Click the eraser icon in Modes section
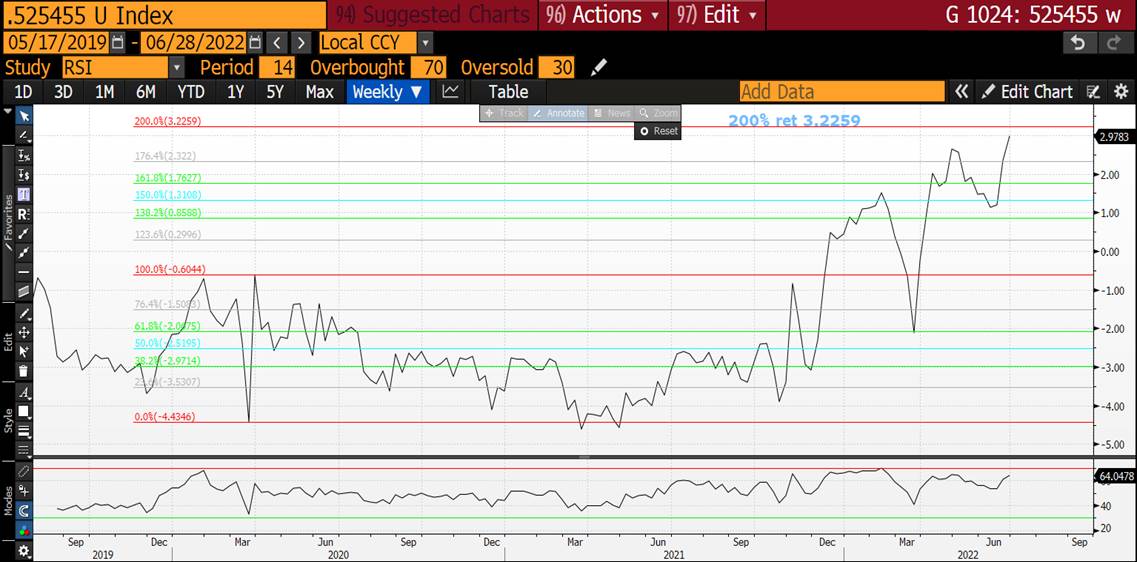1137x562 pixels. (x=24, y=471)
